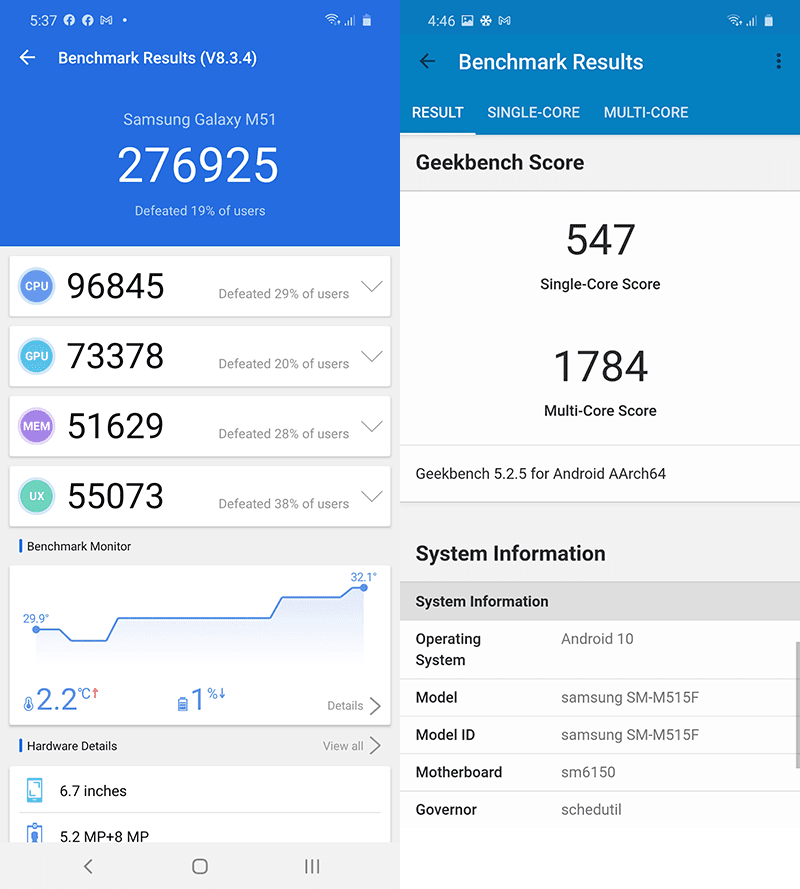Tap battery icon in AnTuTu status bar

[367, 20]
